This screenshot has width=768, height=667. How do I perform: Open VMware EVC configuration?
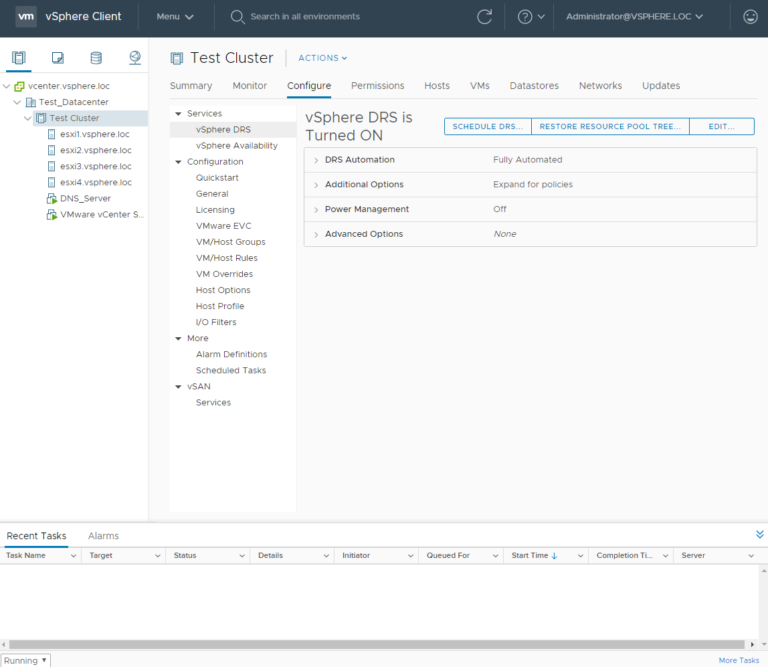pos(223,226)
